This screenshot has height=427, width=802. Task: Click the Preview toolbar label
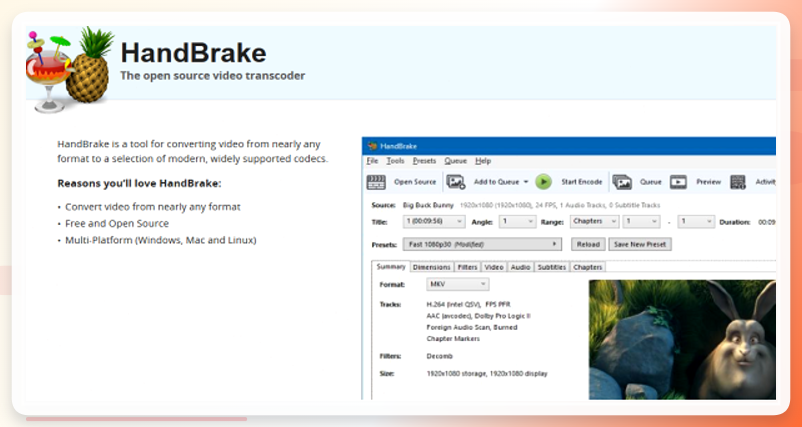click(x=708, y=182)
